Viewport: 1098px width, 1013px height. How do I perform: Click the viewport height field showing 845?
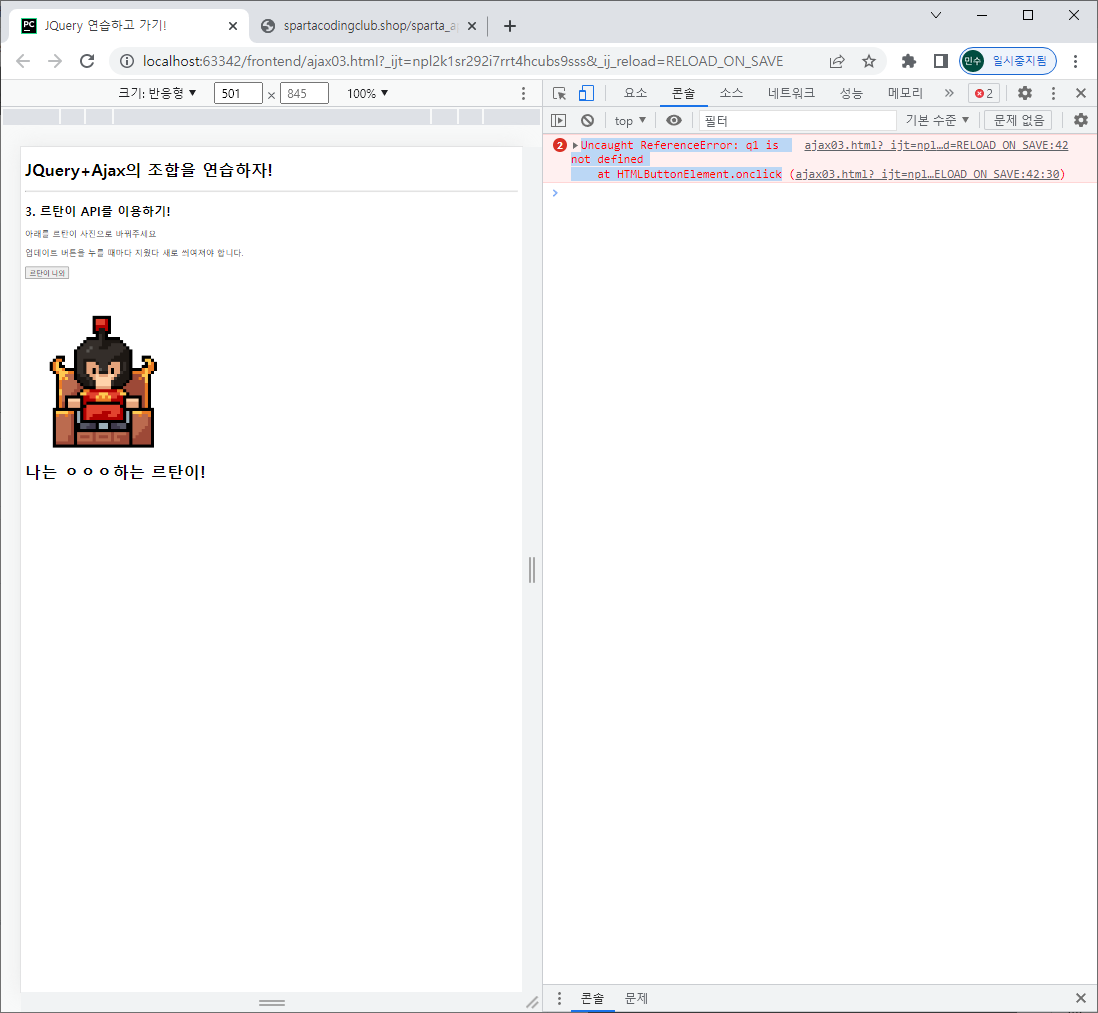tap(304, 94)
